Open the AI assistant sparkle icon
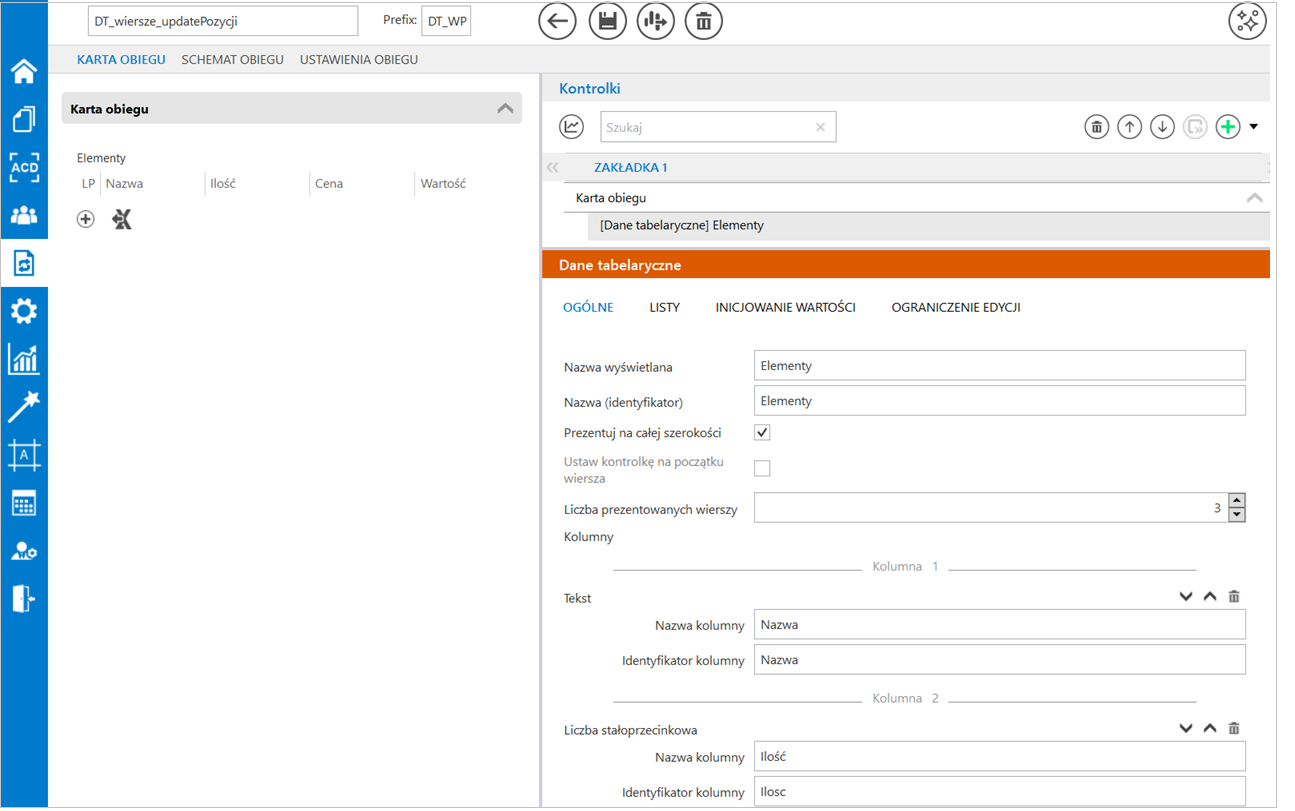1295x811 pixels. (x=1247, y=21)
